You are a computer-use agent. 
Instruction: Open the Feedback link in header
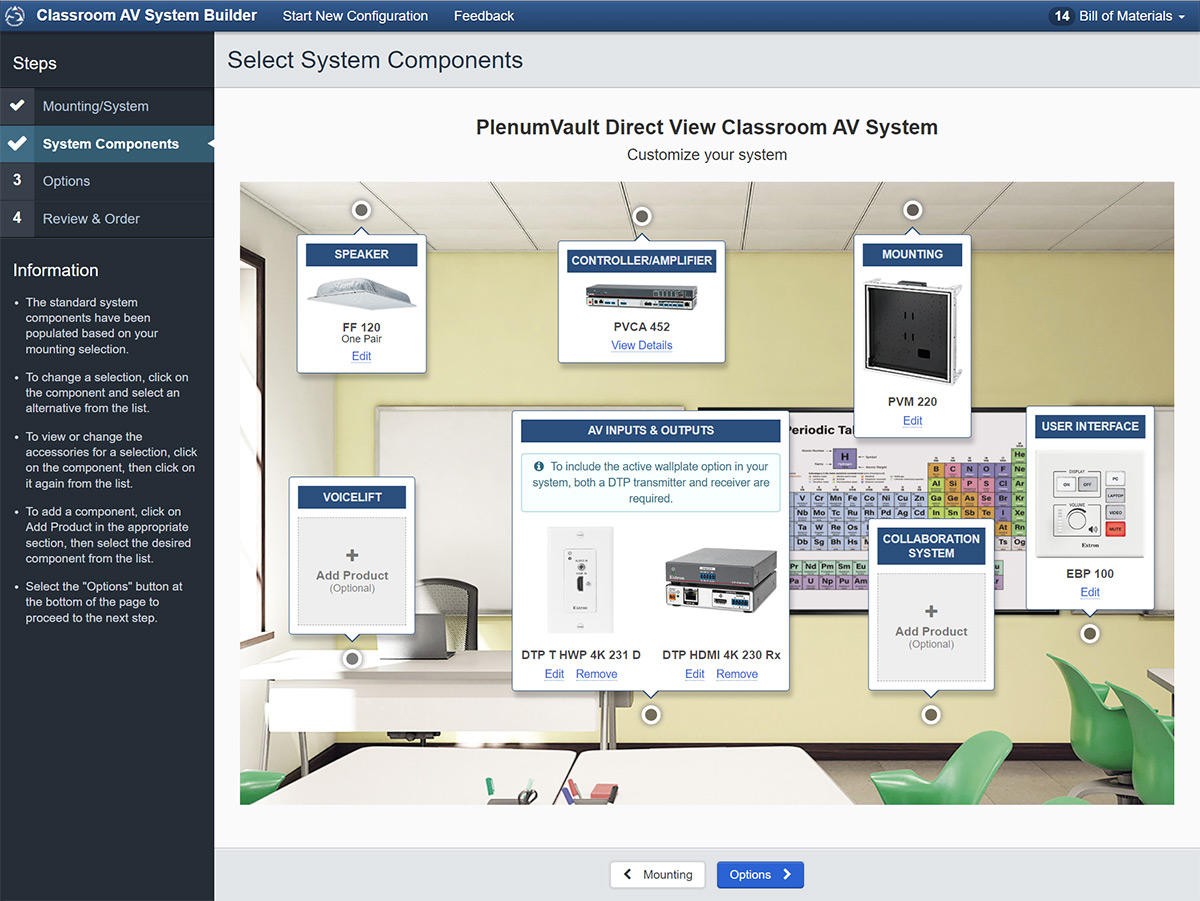point(484,16)
